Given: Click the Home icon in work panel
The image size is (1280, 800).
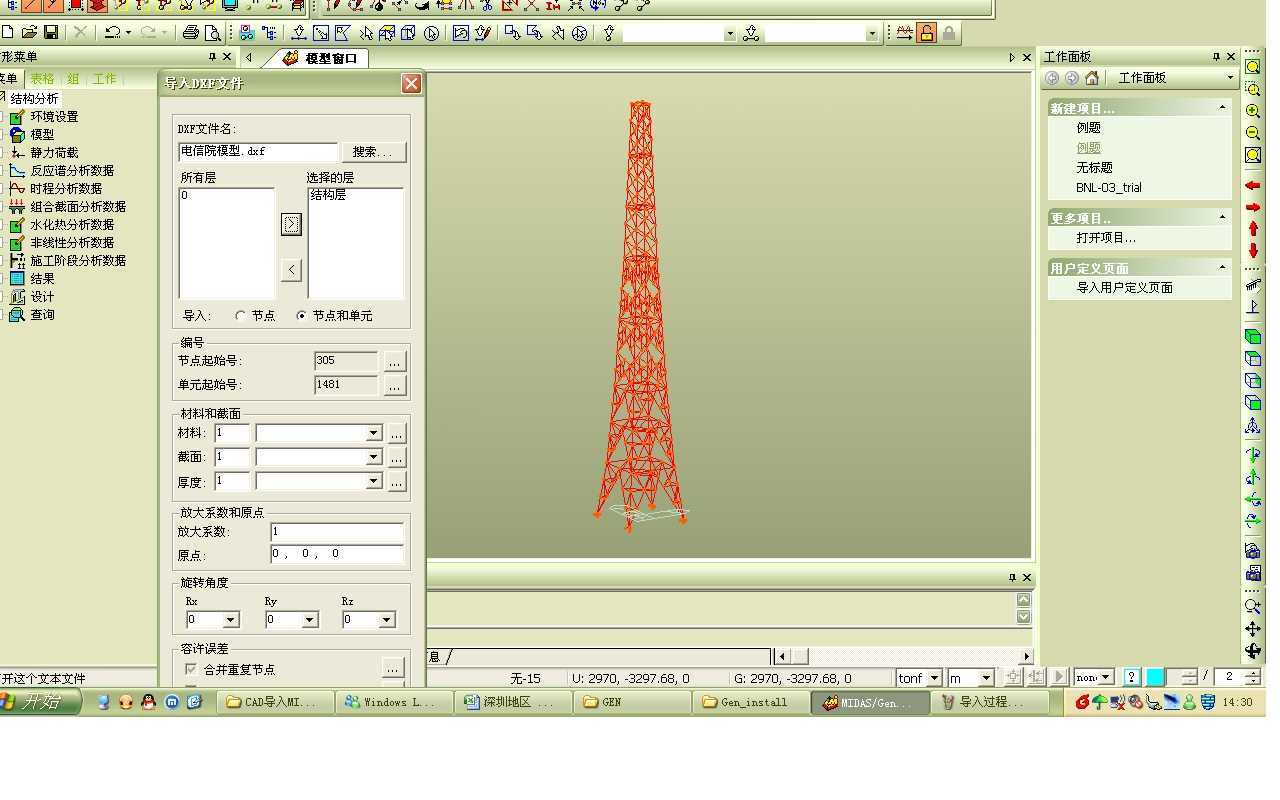Looking at the screenshot, I should (1092, 78).
